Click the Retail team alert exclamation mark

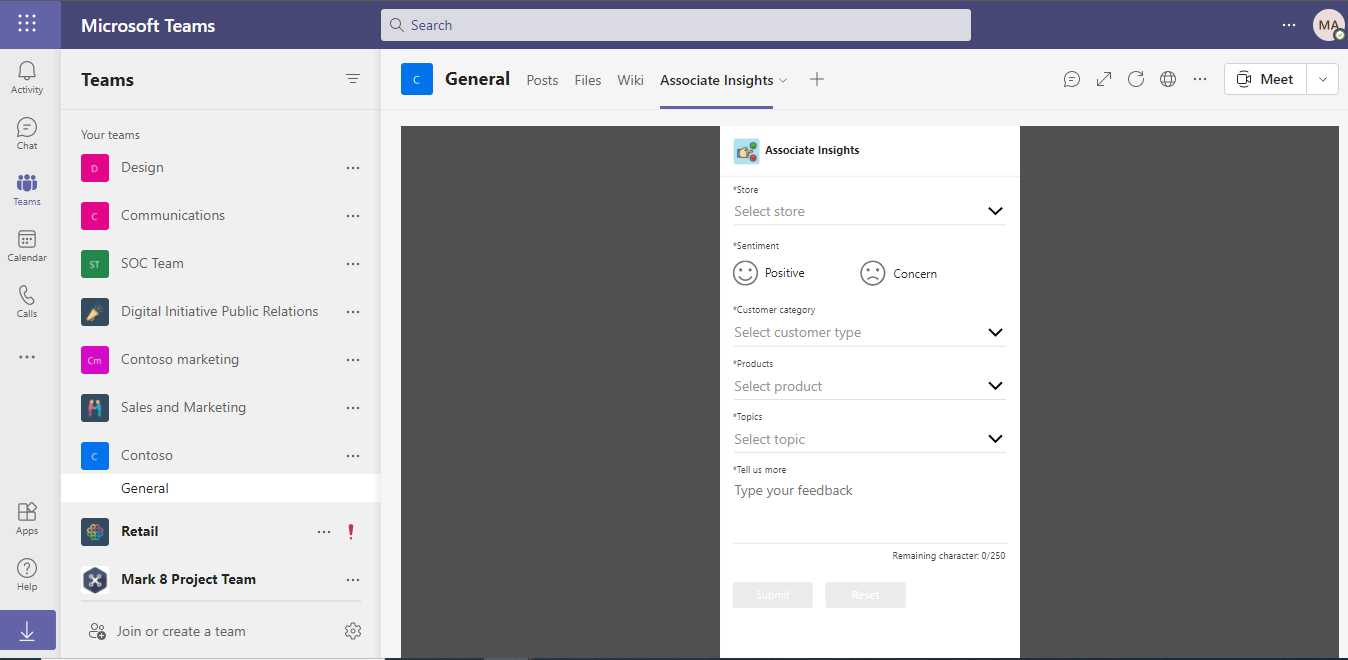[351, 532]
